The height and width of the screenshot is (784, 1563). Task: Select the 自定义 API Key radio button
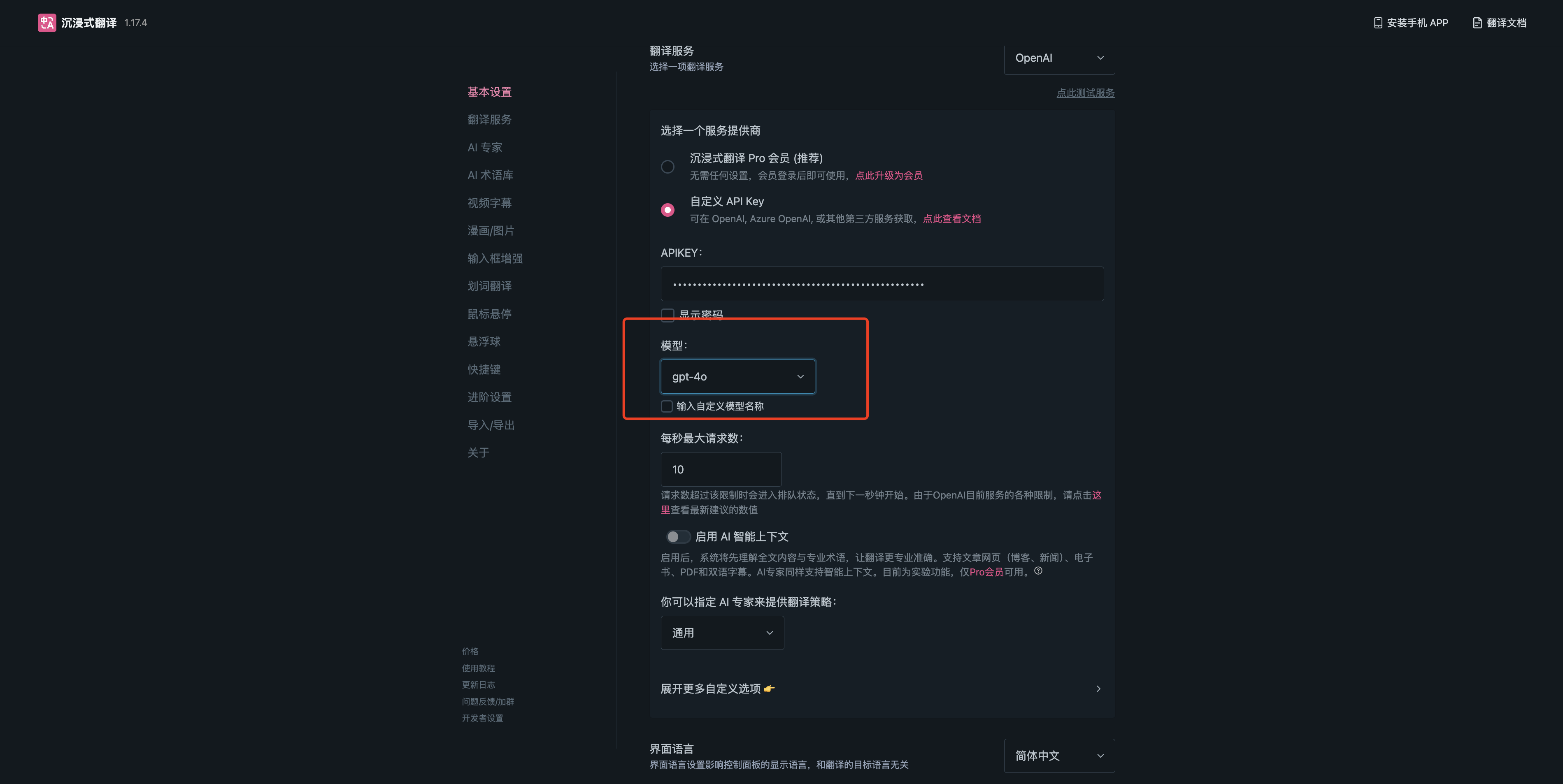click(668, 209)
